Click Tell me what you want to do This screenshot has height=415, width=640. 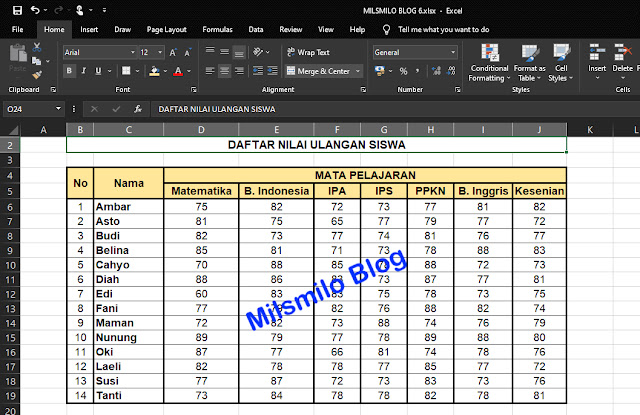[443, 29]
